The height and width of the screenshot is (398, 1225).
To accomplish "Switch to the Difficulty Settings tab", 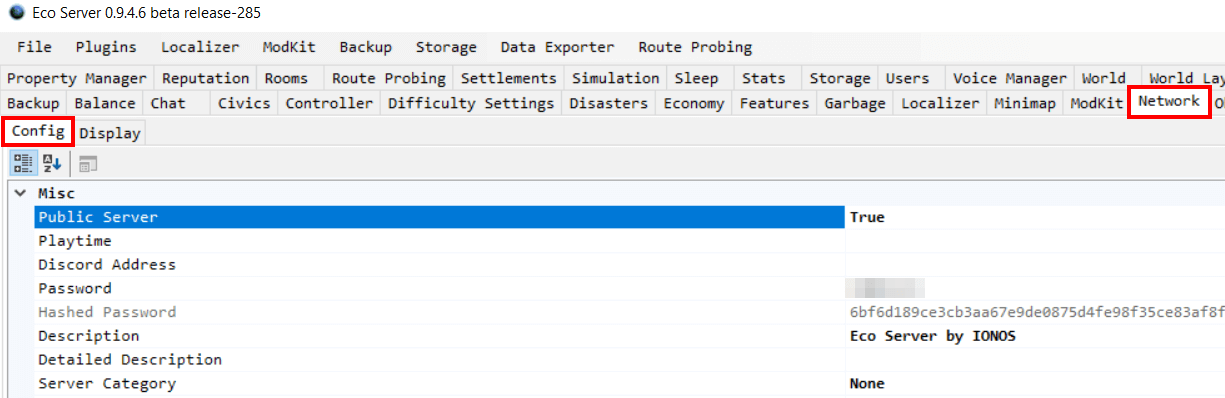I will click(x=471, y=103).
